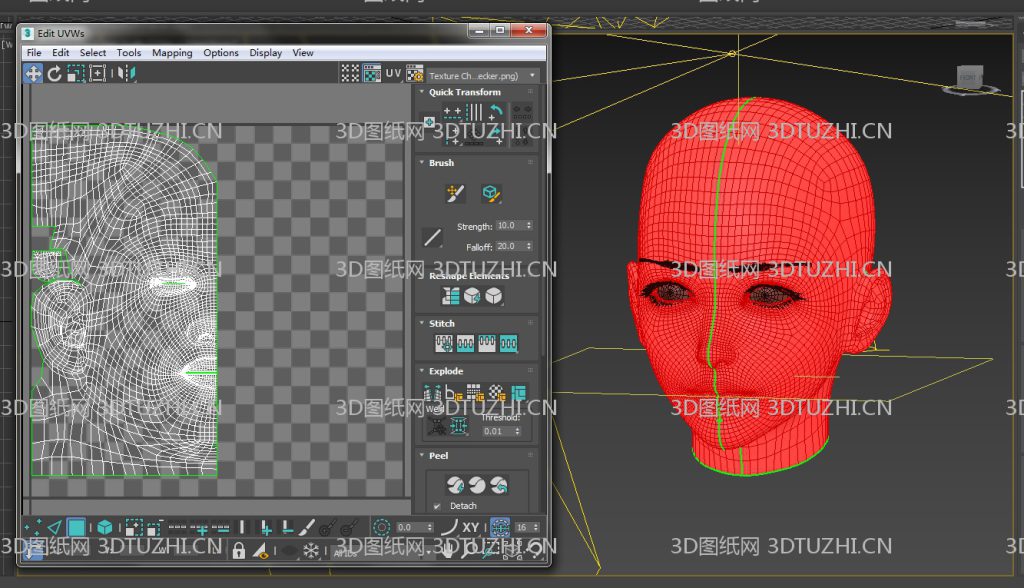Click the UV coordinates button
The height and width of the screenshot is (588, 1024).
(393, 74)
